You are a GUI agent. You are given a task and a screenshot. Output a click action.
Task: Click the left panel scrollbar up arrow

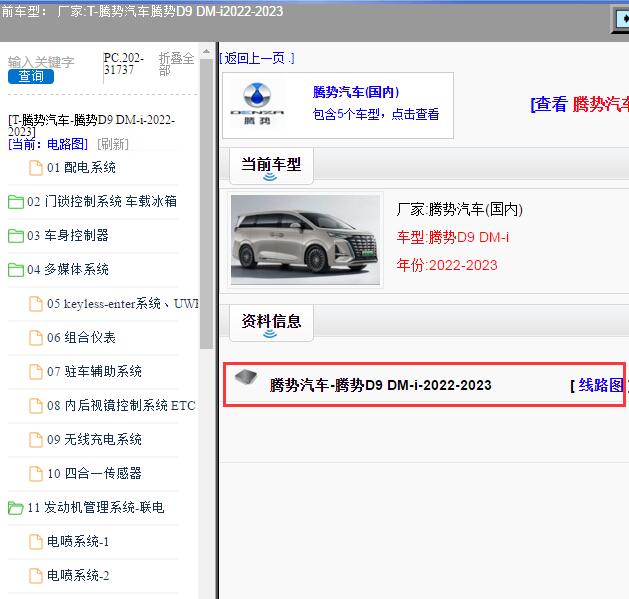207,51
